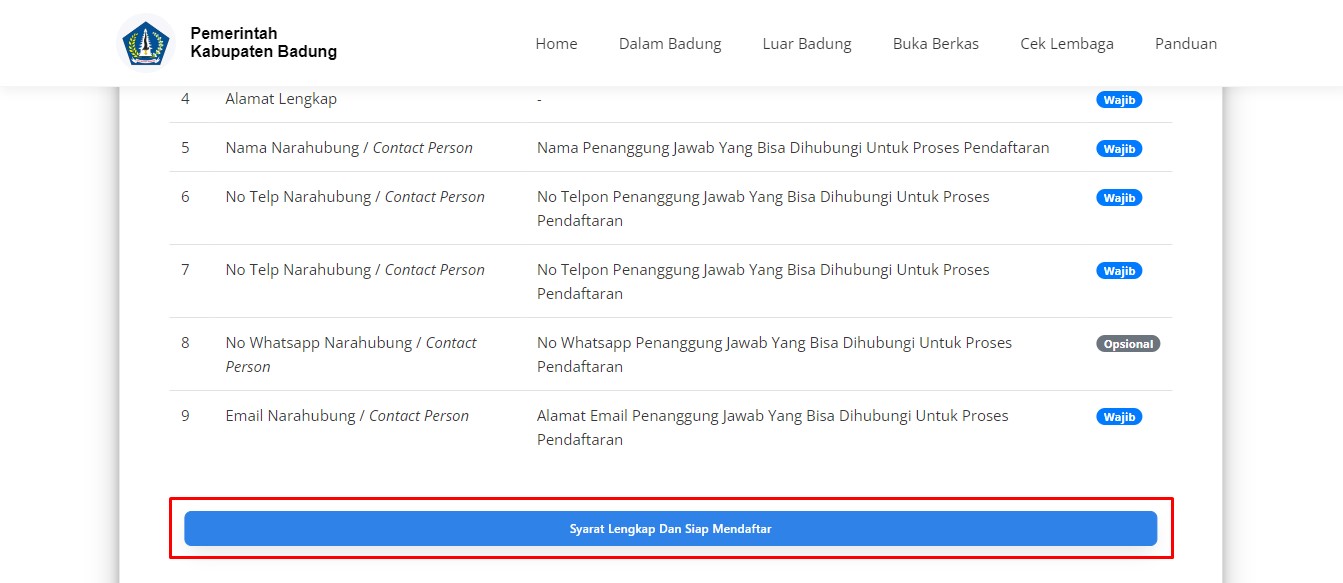
Task: Click the Opsional badge for No Whatsapp
Action: (x=1127, y=344)
